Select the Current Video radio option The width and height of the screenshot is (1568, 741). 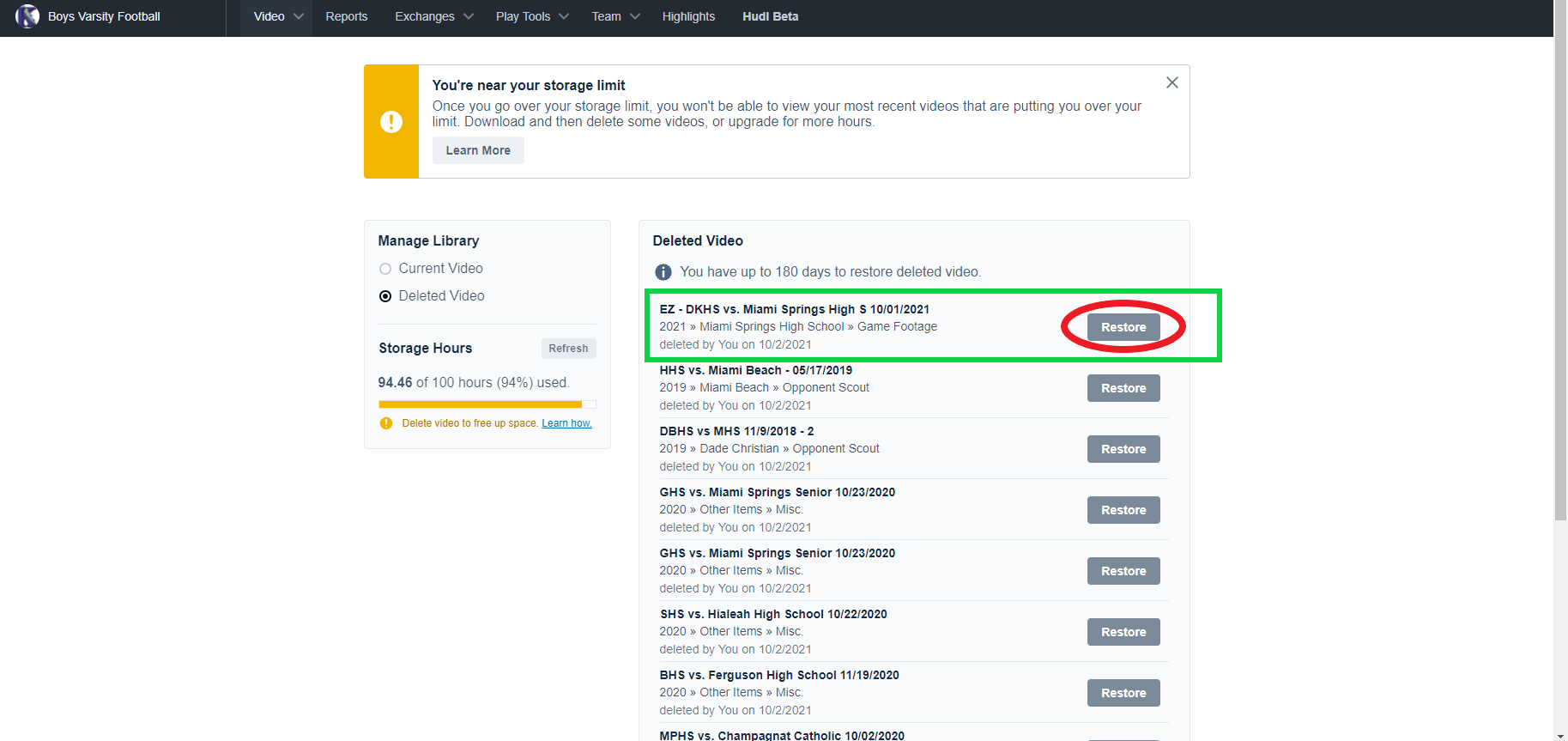click(x=385, y=269)
